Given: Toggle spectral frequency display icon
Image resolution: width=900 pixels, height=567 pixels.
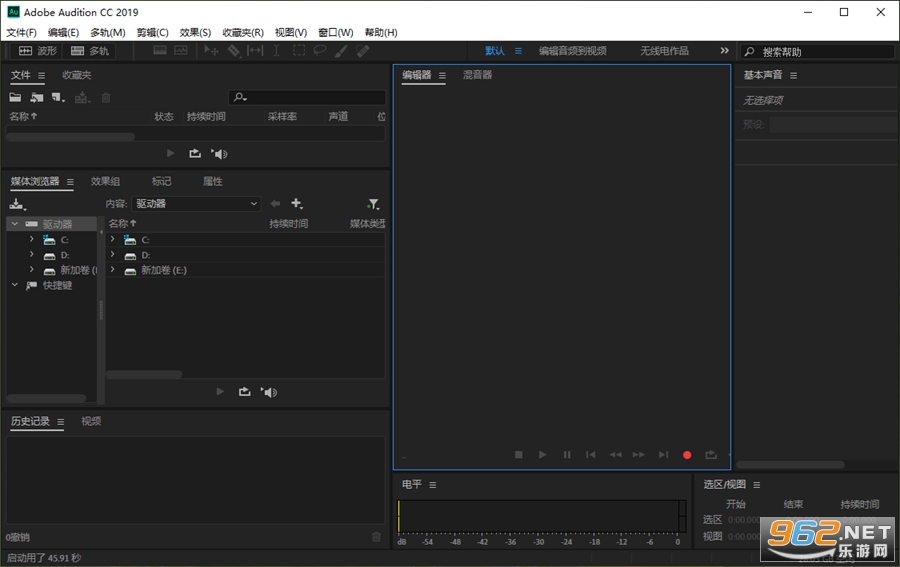Looking at the screenshot, I should coord(160,51).
